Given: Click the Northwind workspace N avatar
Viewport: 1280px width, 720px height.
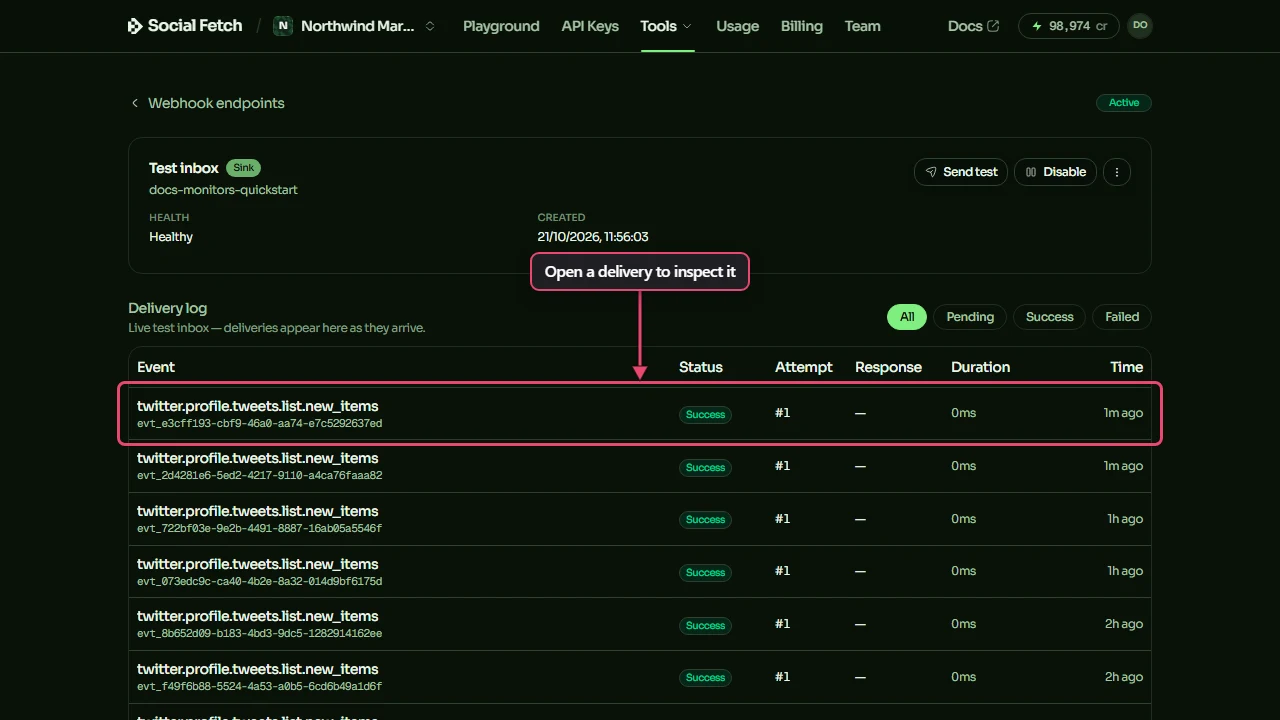Looking at the screenshot, I should pos(283,26).
